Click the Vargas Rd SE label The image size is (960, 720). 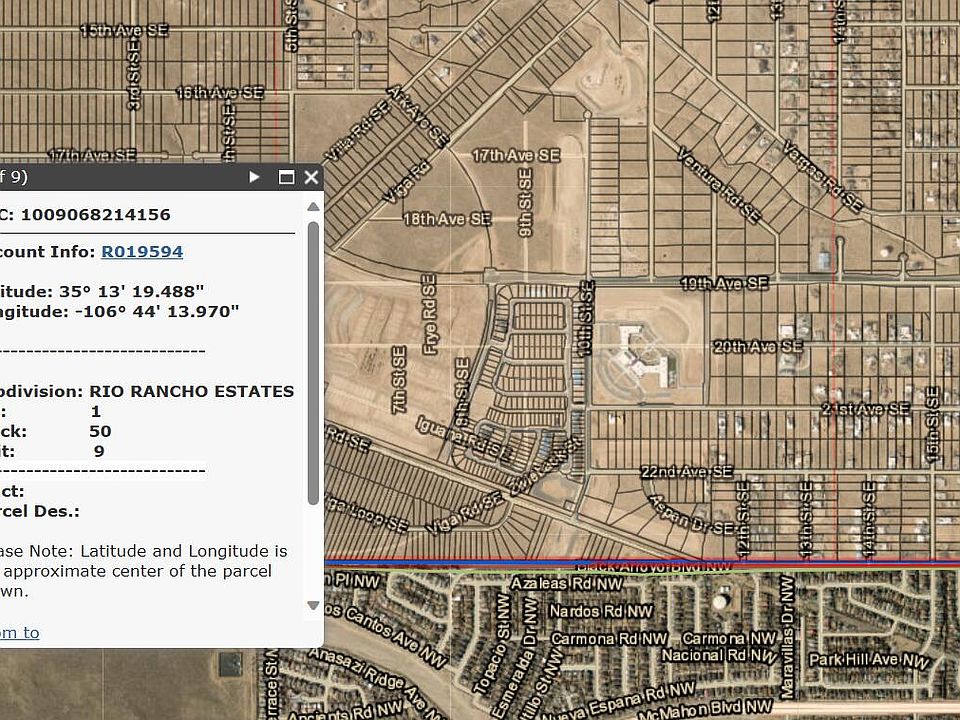point(823,176)
